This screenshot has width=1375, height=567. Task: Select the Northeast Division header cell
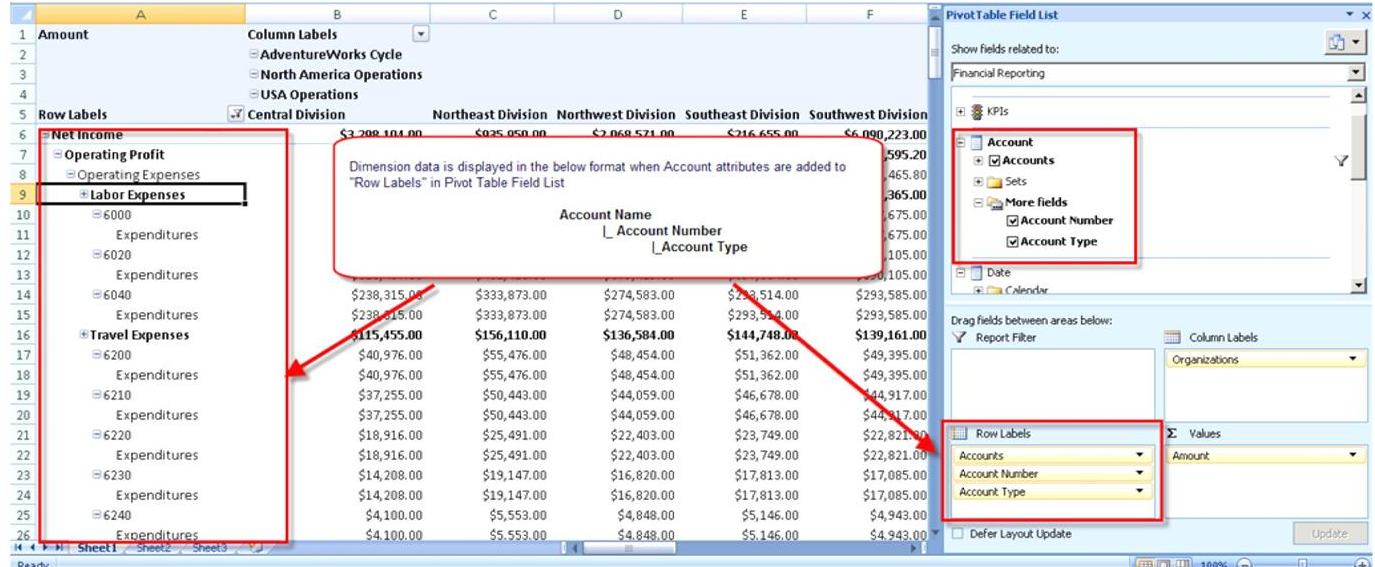pos(492,115)
